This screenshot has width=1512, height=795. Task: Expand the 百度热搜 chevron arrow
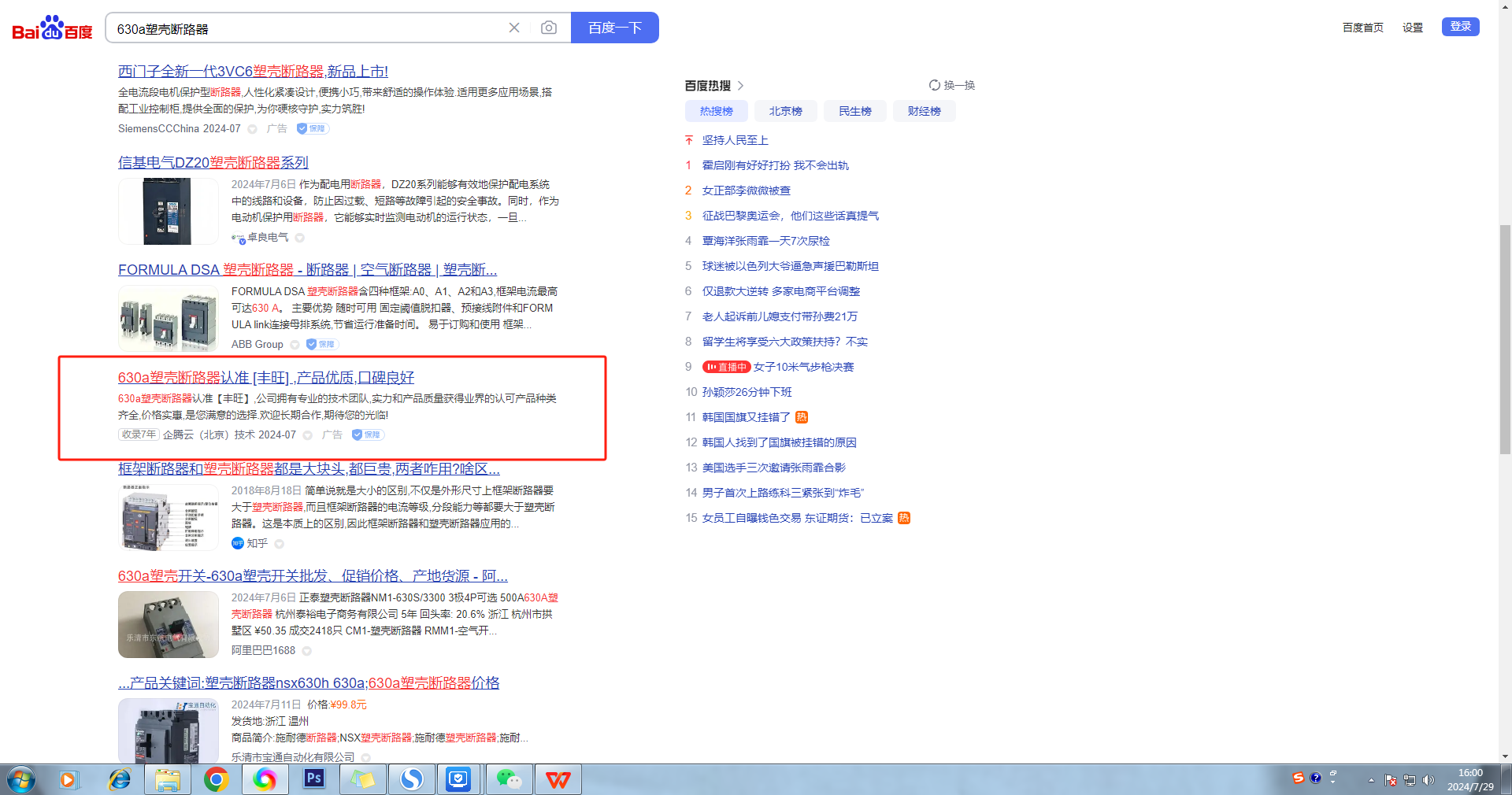pyautogui.click(x=740, y=86)
